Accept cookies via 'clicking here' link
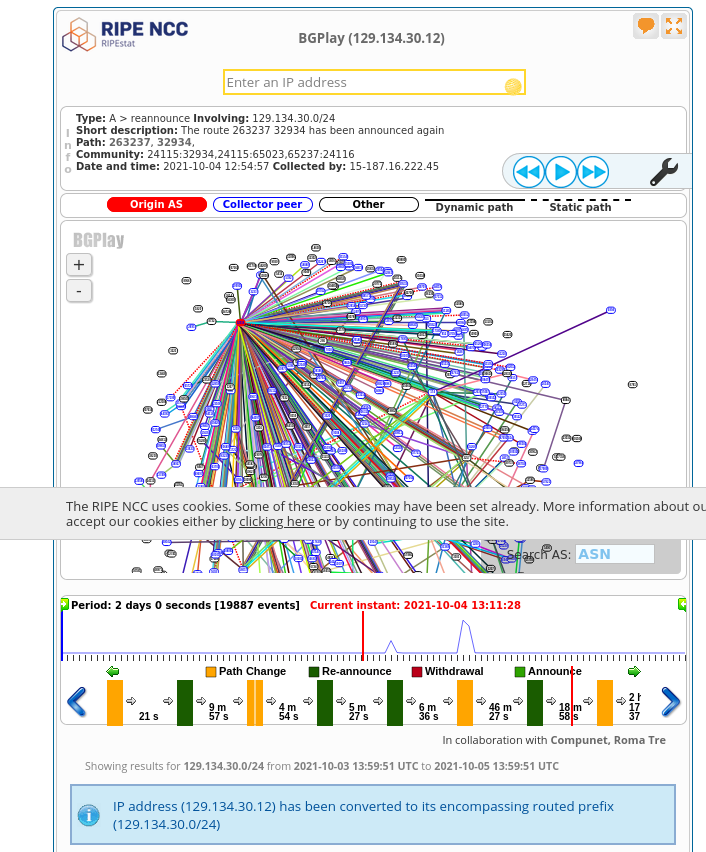The image size is (706, 852). [277, 521]
